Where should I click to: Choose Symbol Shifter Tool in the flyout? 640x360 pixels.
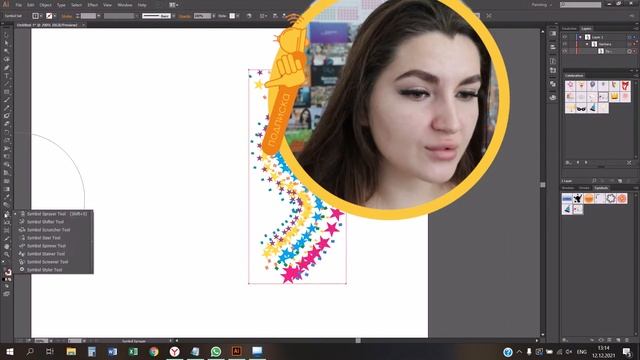[53, 222]
